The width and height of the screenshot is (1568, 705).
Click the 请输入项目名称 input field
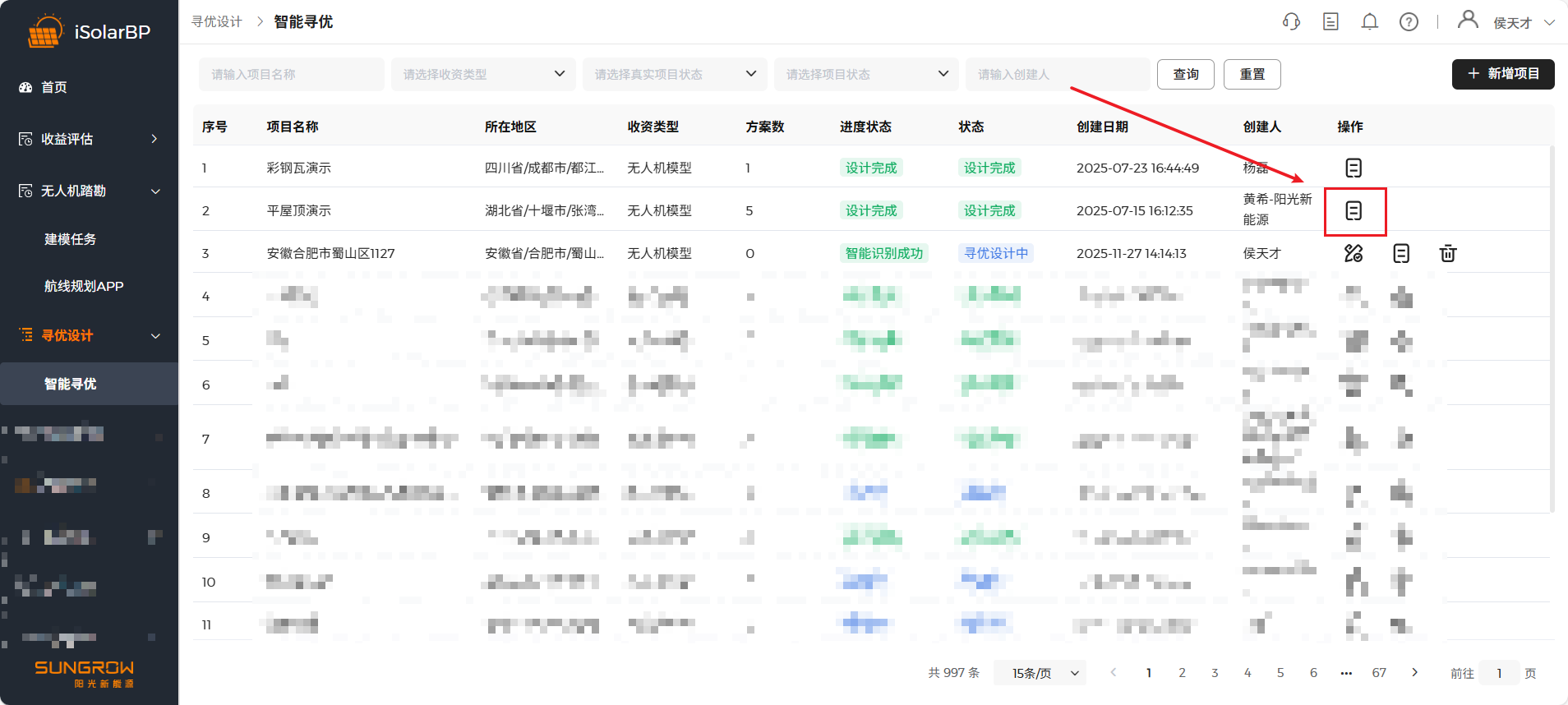(x=291, y=75)
